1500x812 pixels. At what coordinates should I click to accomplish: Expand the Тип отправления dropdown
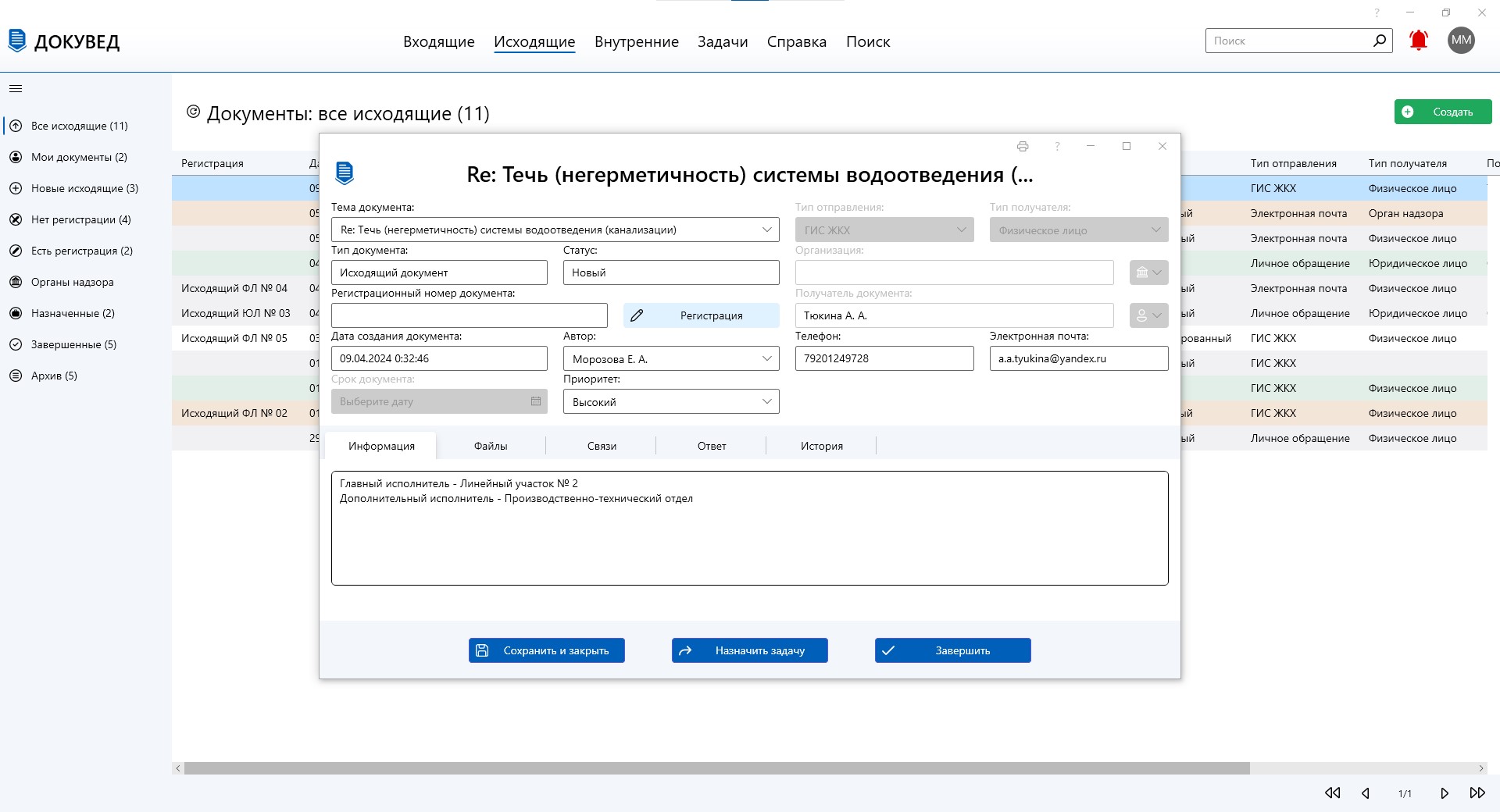pos(961,230)
